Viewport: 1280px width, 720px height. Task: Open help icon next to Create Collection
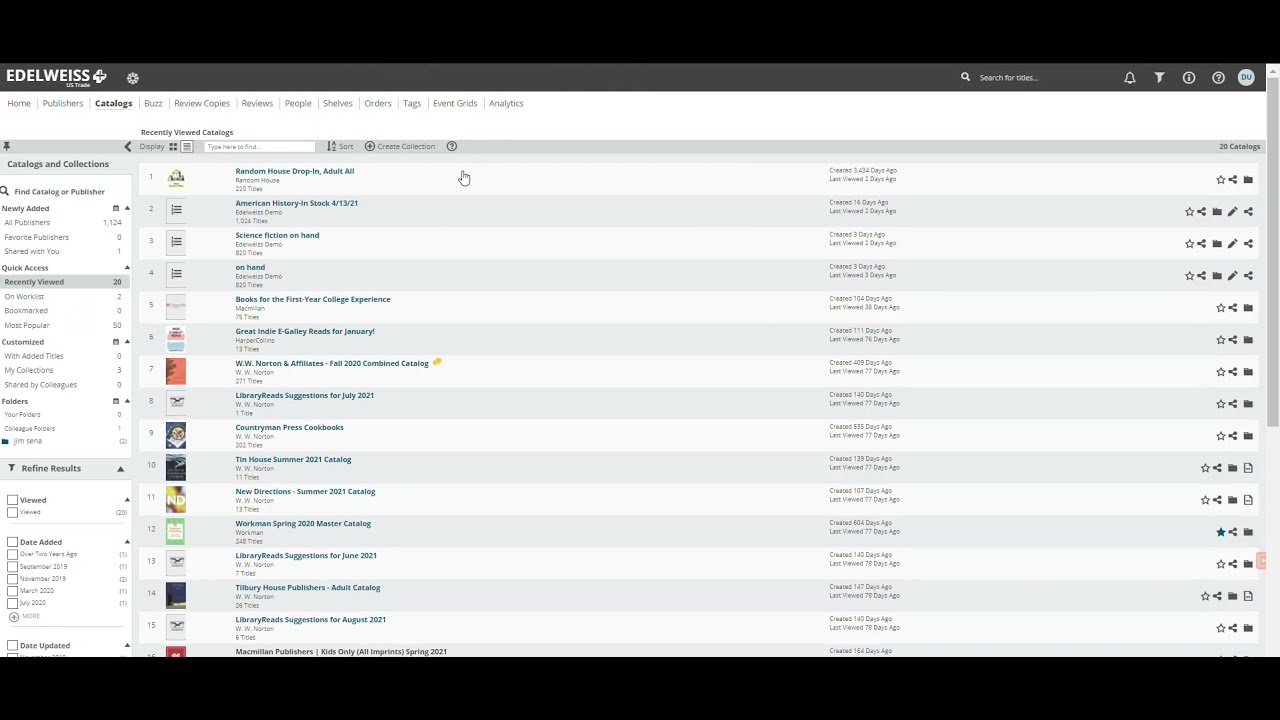click(x=451, y=147)
